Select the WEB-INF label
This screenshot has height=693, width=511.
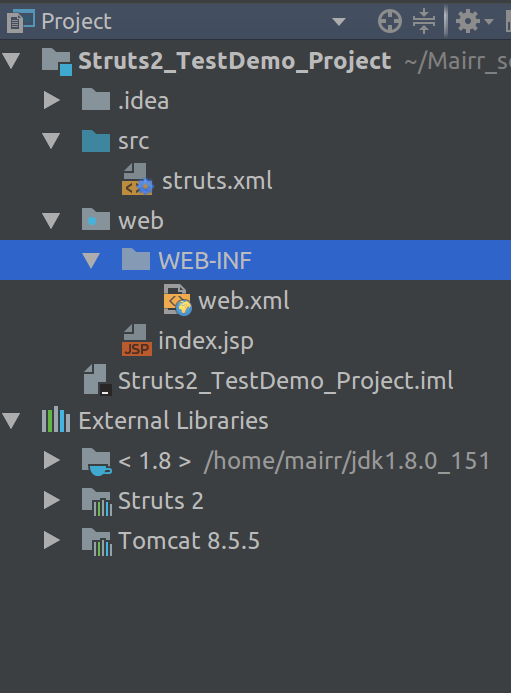[205, 261]
